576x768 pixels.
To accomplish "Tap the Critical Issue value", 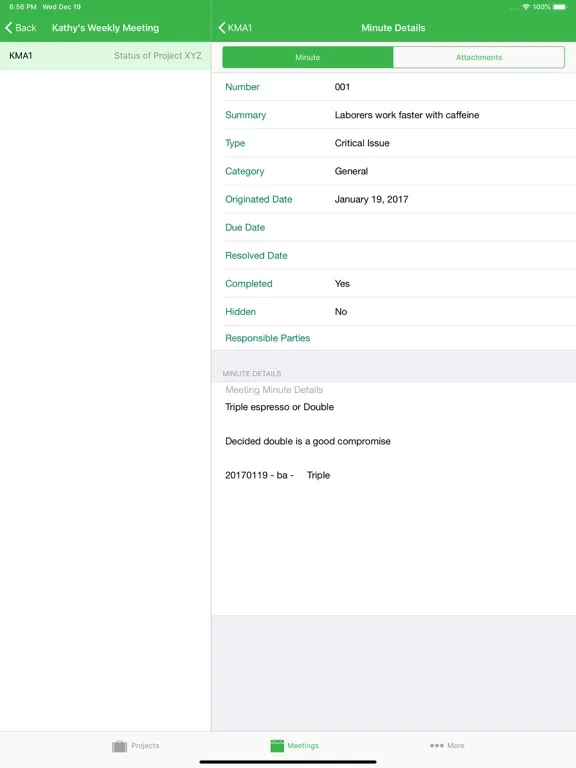I will pos(362,143).
